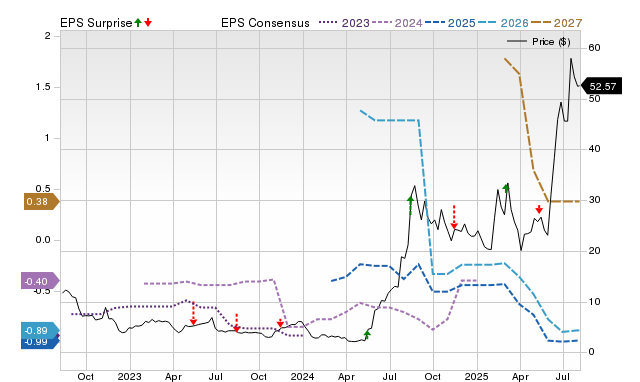This screenshot has width=640, height=382.
Task: Click the purple -0.40 consensus value tag
Action: [x=40, y=281]
